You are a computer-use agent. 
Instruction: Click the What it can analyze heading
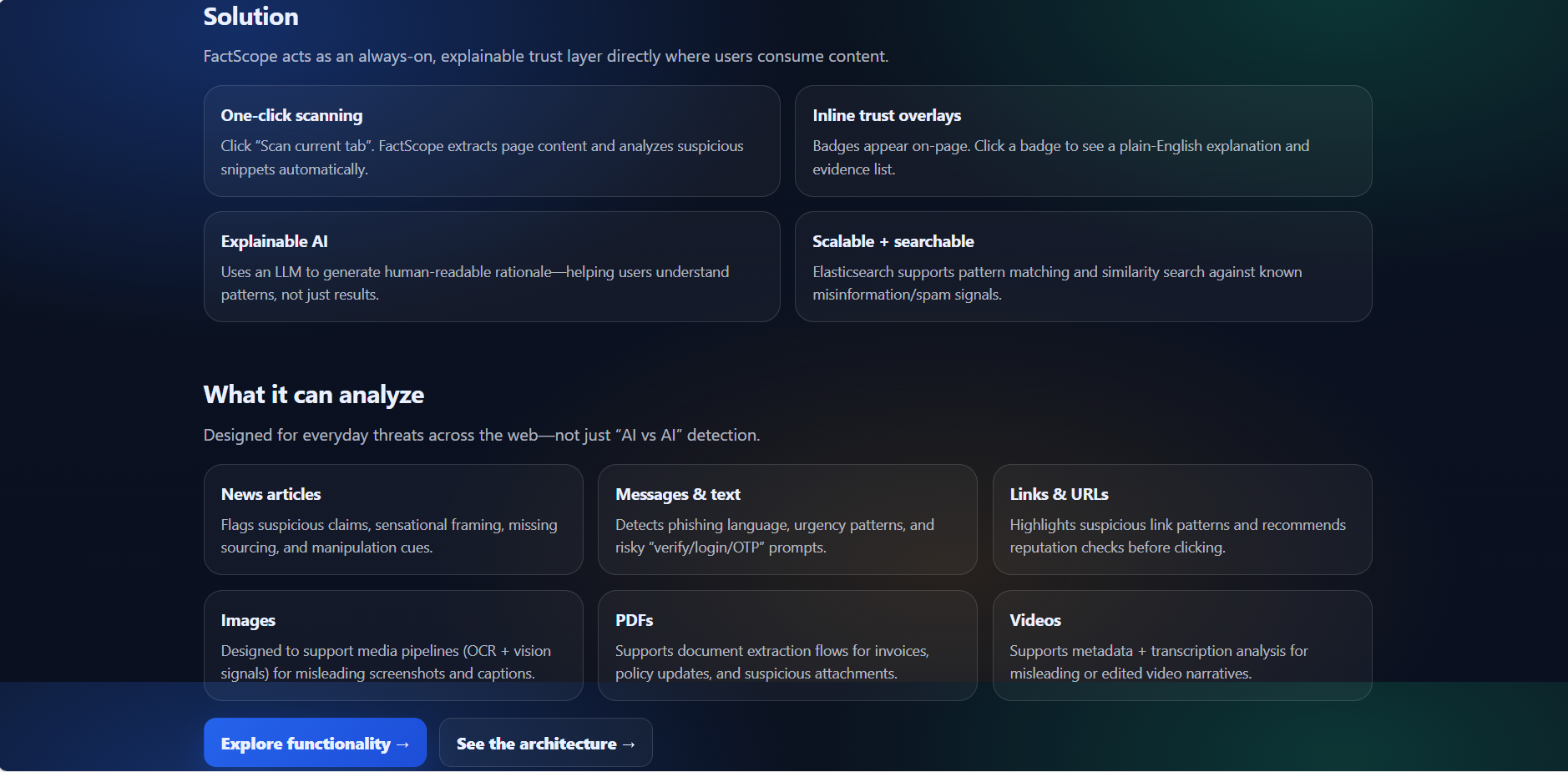[x=313, y=394]
